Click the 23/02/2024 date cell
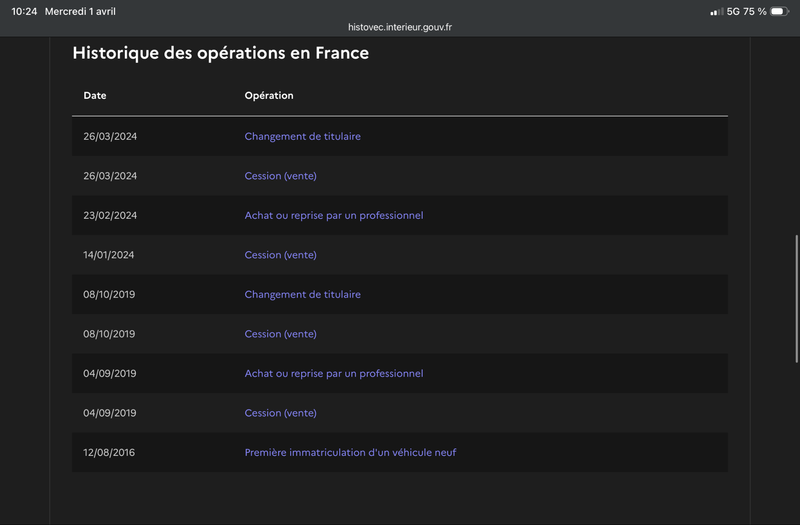Viewport: 800px width, 525px height. click(109, 215)
